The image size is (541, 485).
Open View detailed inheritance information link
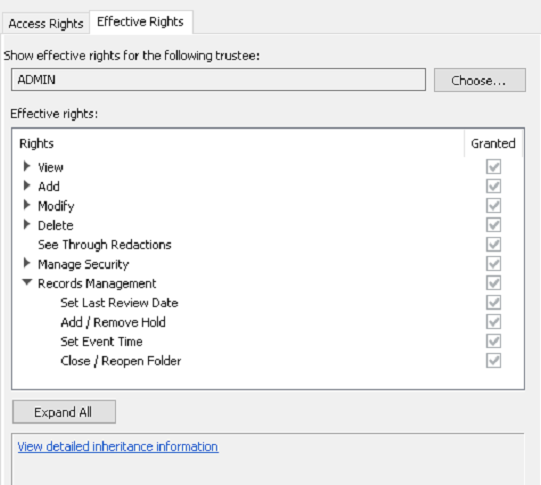tap(118, 447)
